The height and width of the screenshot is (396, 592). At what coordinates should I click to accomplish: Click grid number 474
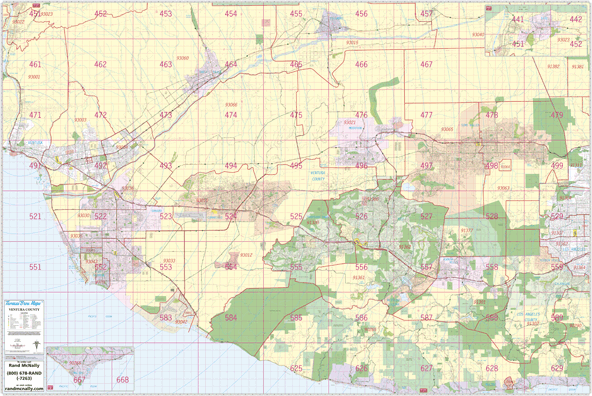pos(231,115)
